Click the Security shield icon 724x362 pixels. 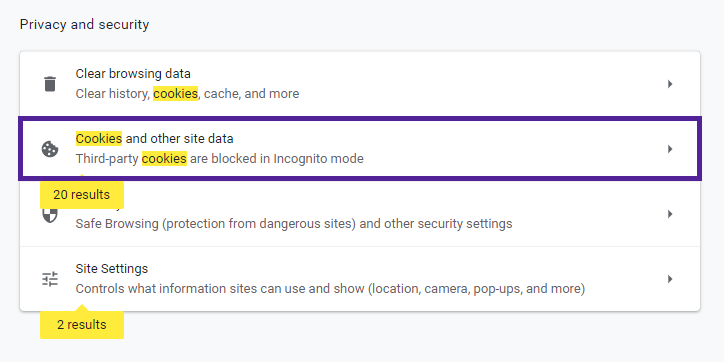click(50, 215)
